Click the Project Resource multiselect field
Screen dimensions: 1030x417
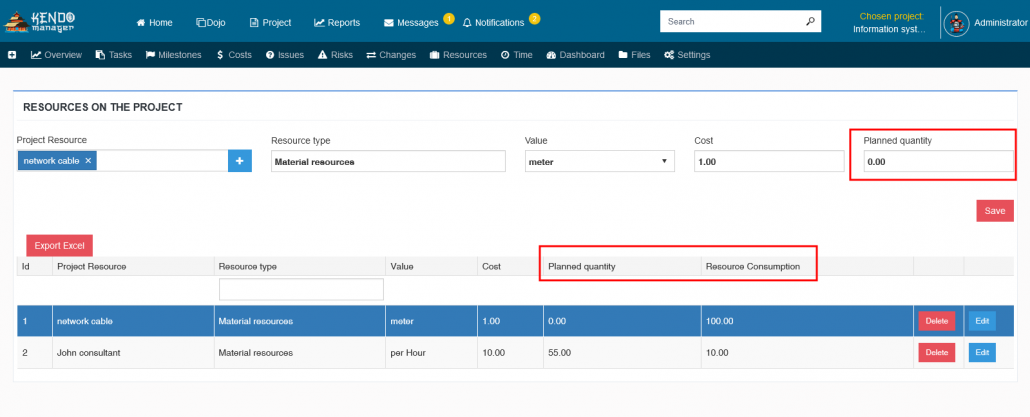[123, 161]
